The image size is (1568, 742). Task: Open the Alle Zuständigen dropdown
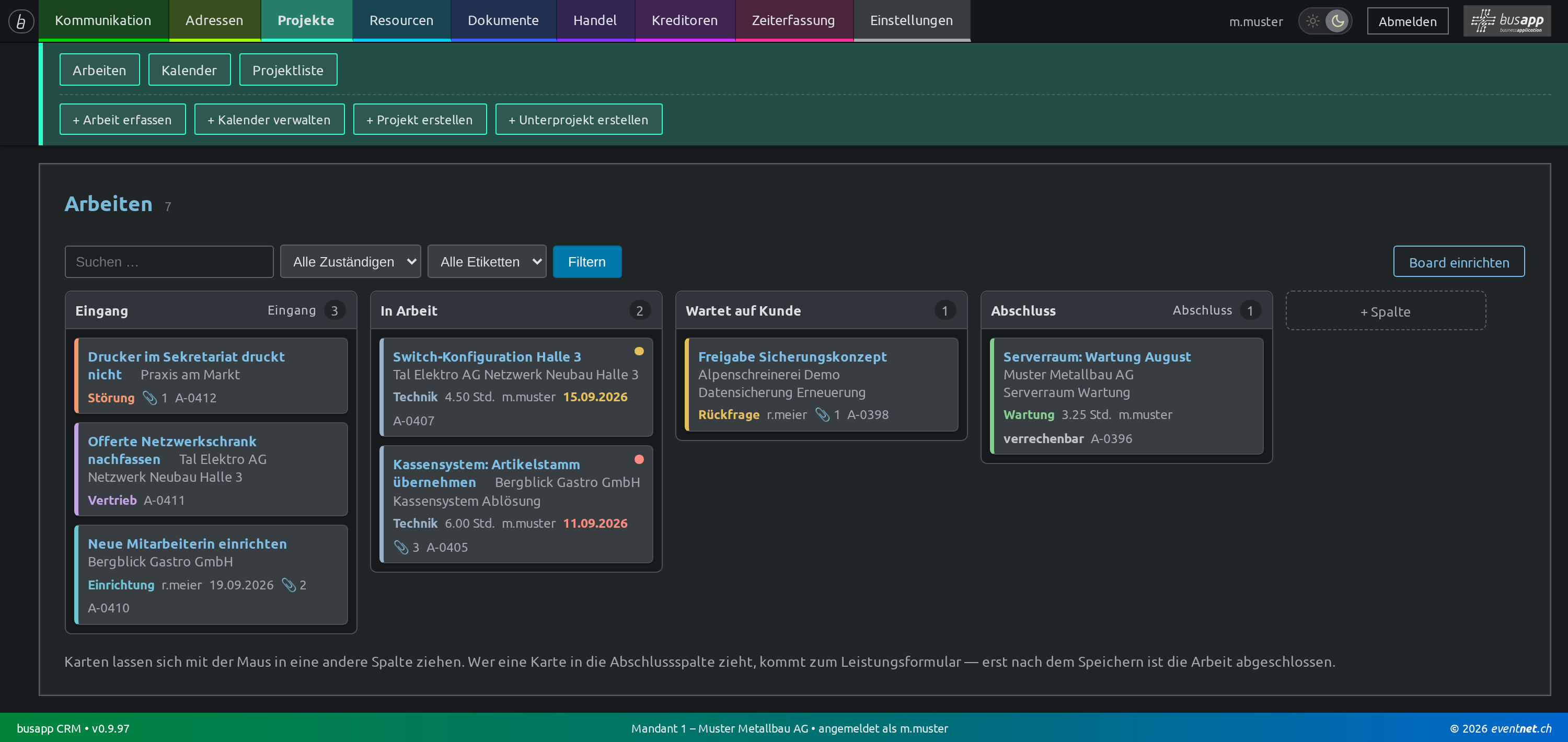350,262
